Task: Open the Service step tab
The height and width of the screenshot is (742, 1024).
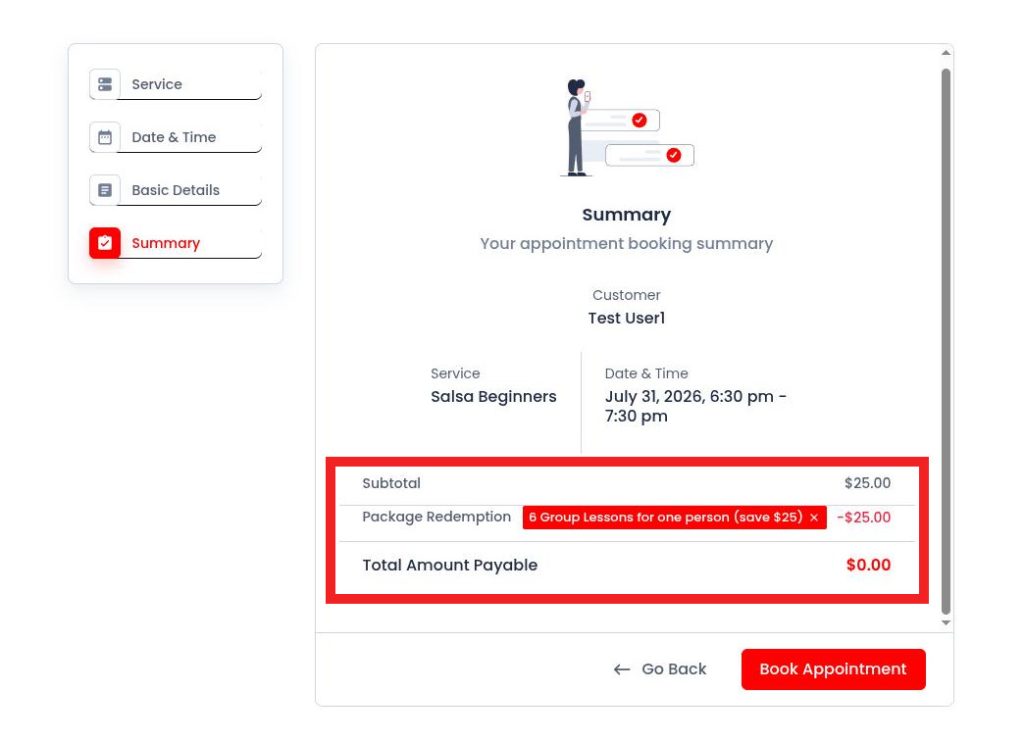Action: click(x=176, y=84)
